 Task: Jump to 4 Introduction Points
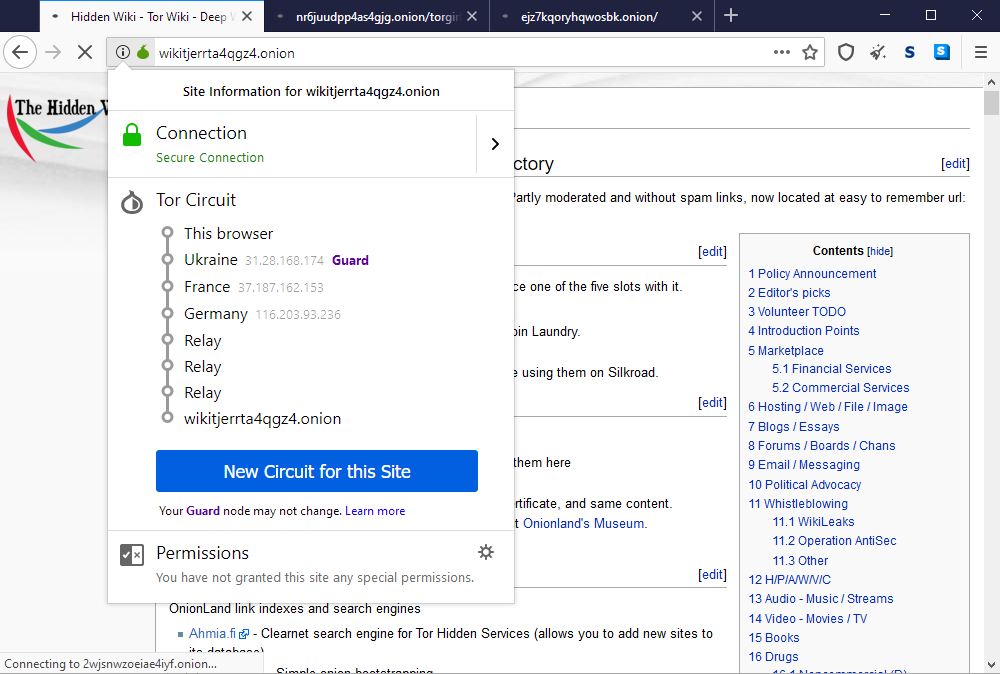804,331
